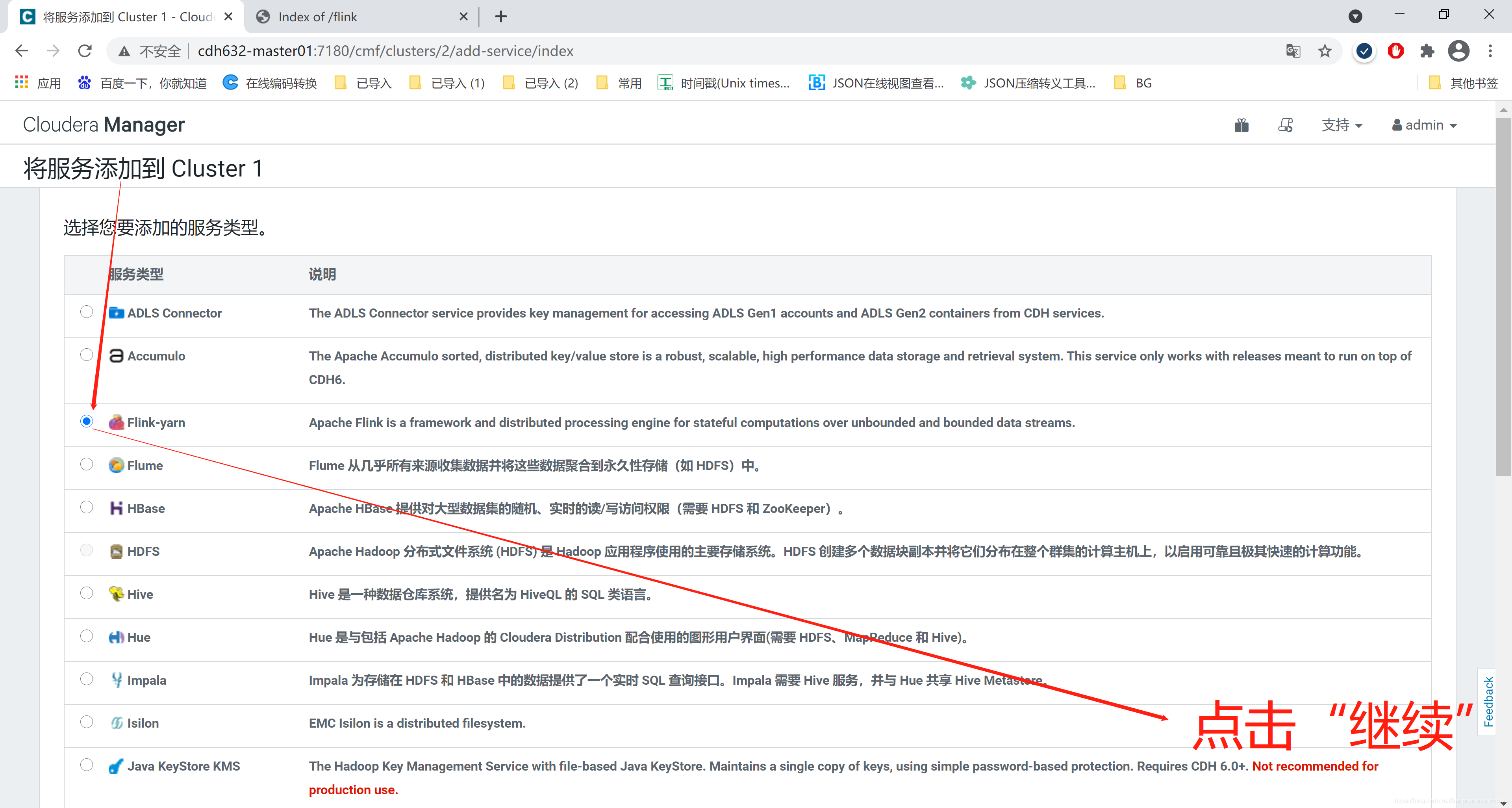
Task: Choose the Flume service radio button
Action: click(x=86, y=464)
